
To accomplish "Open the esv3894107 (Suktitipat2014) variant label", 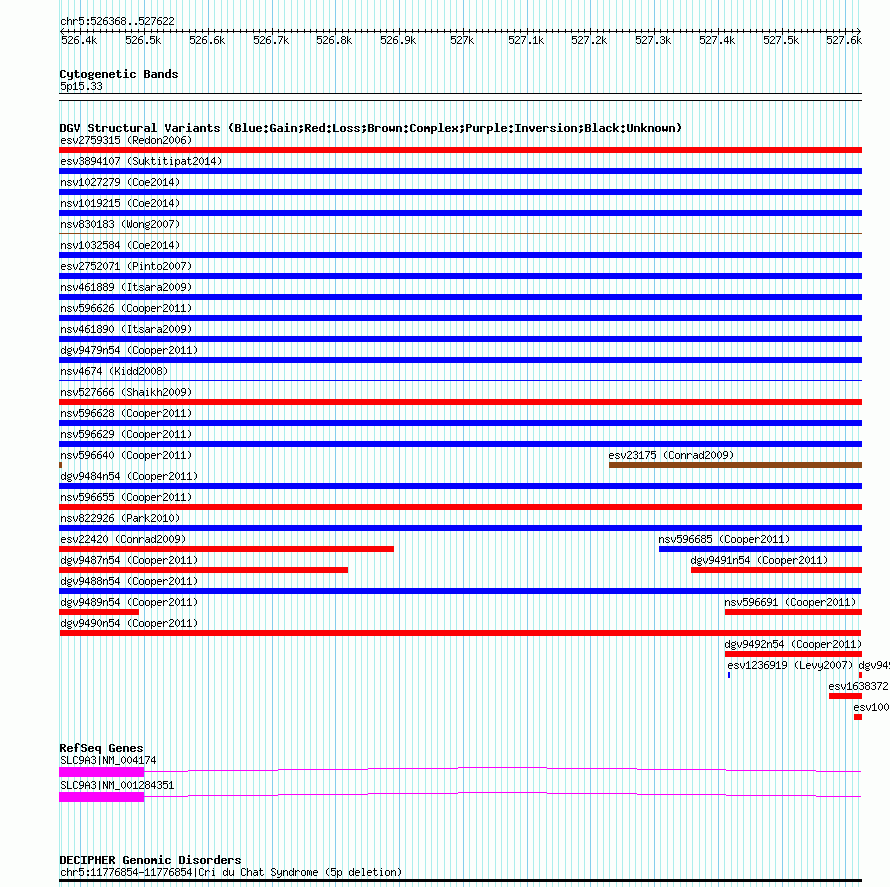I will 141,161.
